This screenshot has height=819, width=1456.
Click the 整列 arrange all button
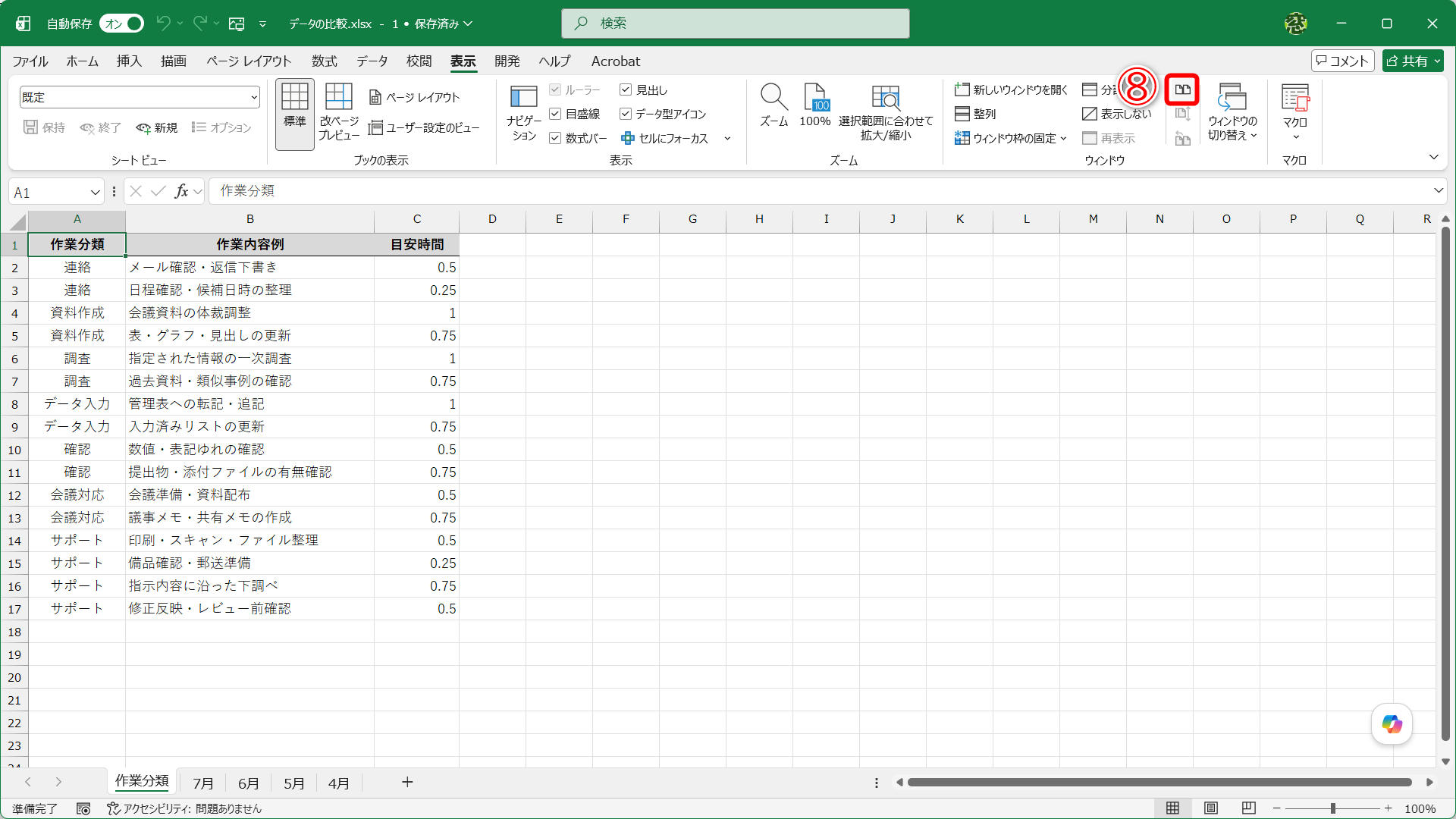(x=975, y=114)
